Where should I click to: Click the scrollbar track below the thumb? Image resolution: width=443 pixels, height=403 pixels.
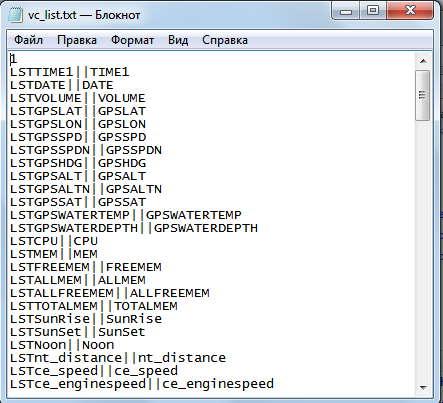pyautogui.click(x=423, y=250)
